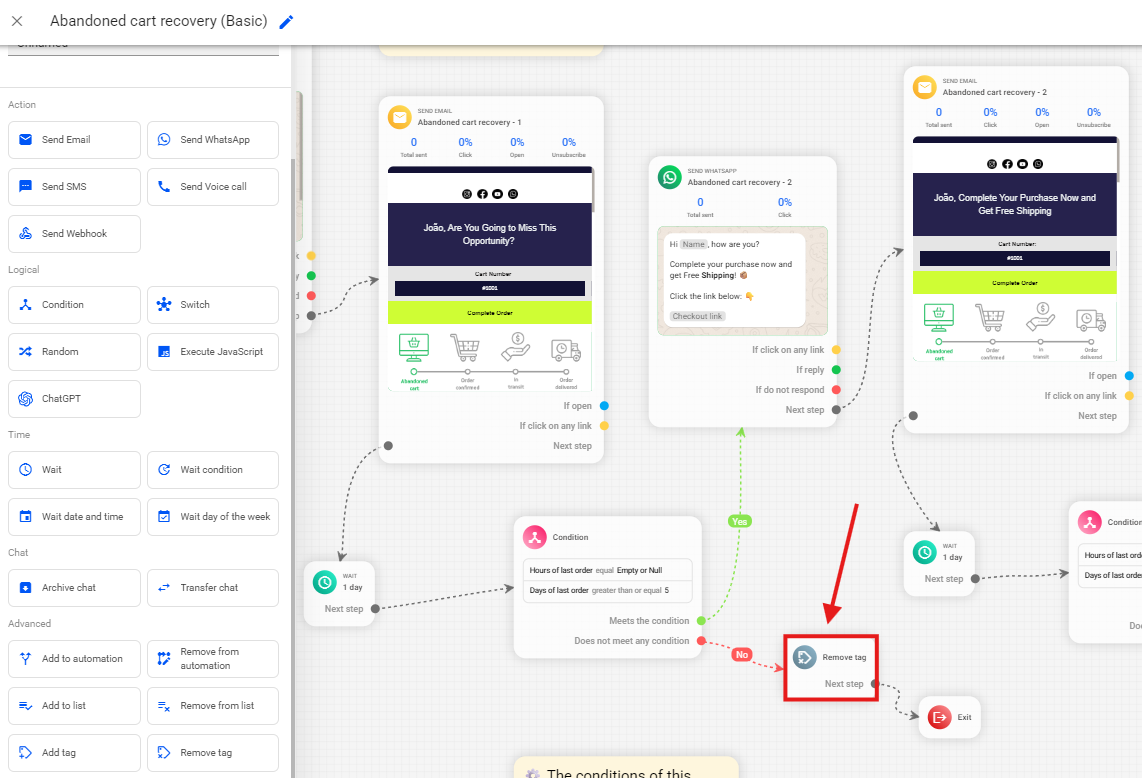The height and width of the screenshot is (778, 1142).
Task: Click the red No branch label
Action: (741, 654)
